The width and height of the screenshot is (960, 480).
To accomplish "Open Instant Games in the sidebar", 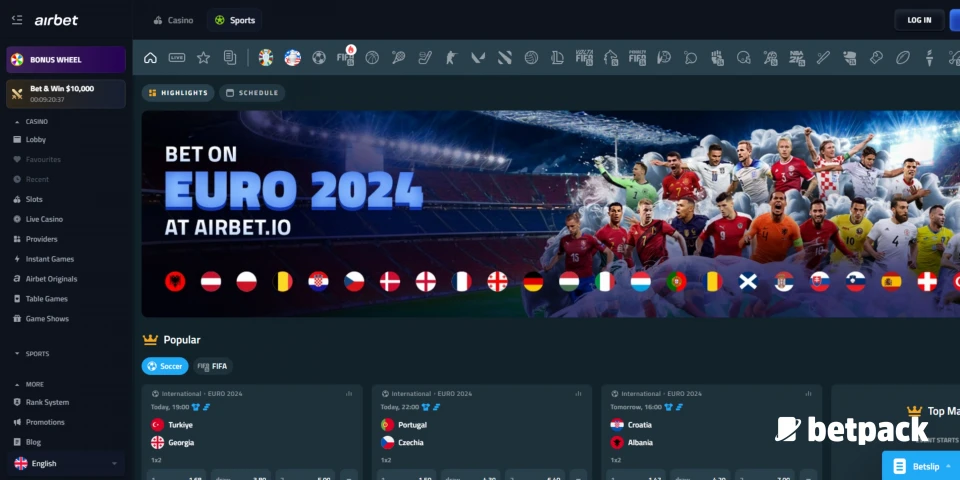I will point(43,259).
